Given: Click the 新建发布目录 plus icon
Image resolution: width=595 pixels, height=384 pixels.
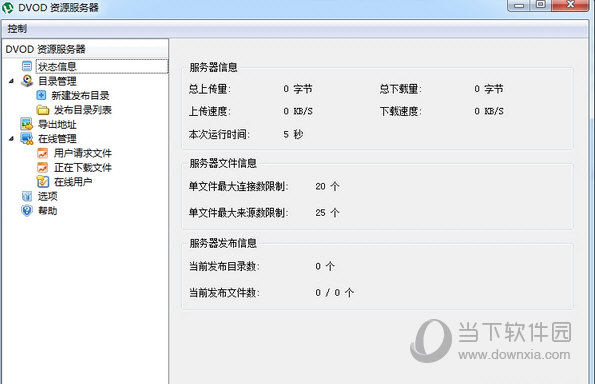Looking at the screenshot, I should 41,95.
